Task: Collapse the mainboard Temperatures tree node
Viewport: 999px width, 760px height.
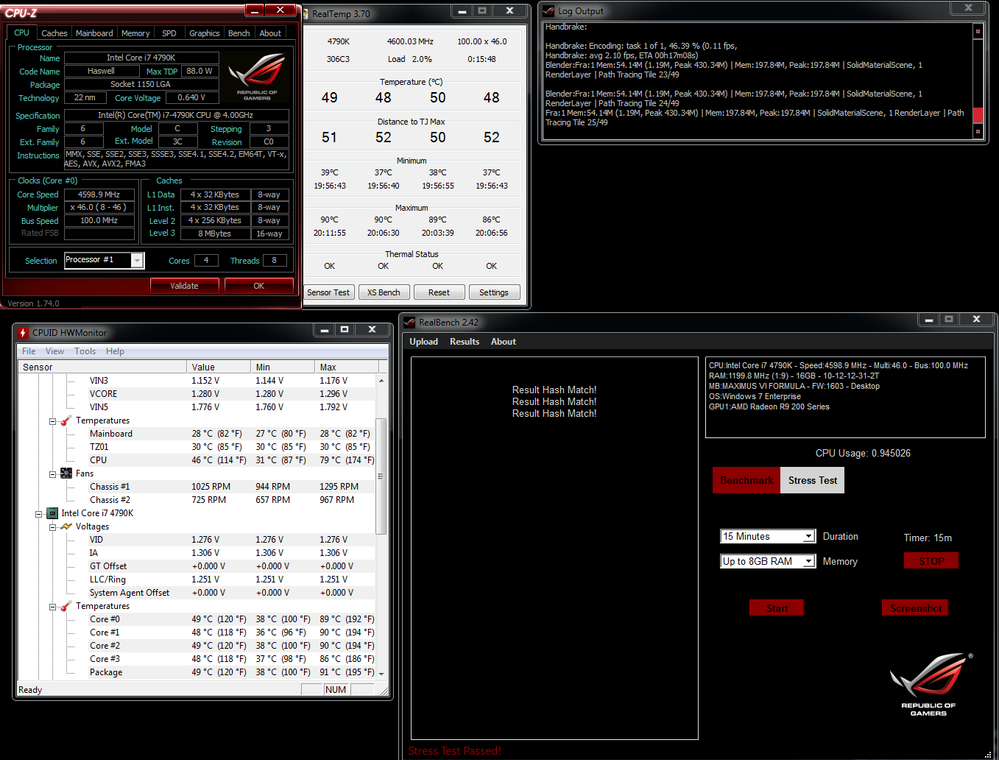Action: (x=53, y=421)
